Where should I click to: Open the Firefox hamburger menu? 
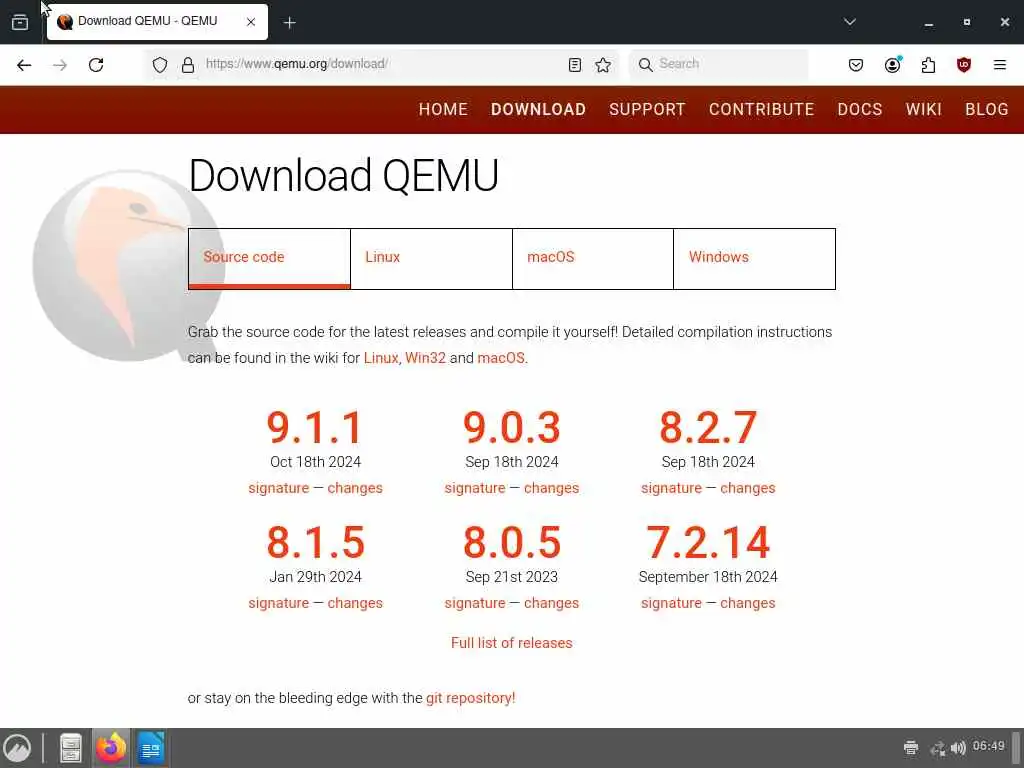[999, 65]
